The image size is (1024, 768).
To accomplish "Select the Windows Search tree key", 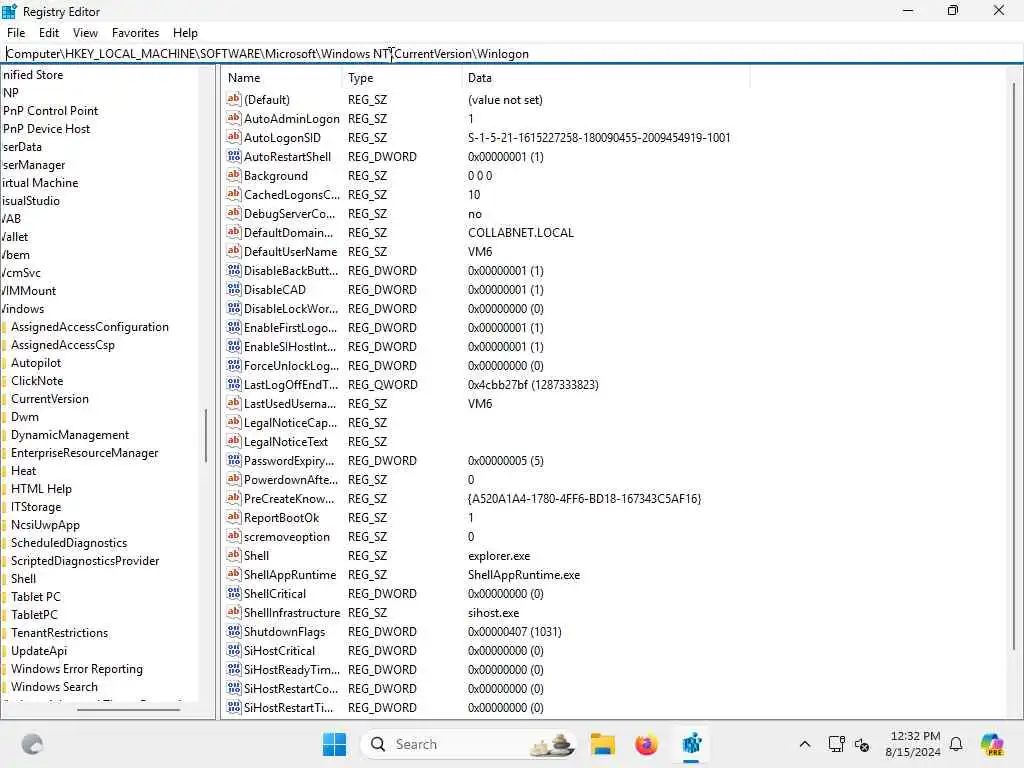I will tap(54, 686).
